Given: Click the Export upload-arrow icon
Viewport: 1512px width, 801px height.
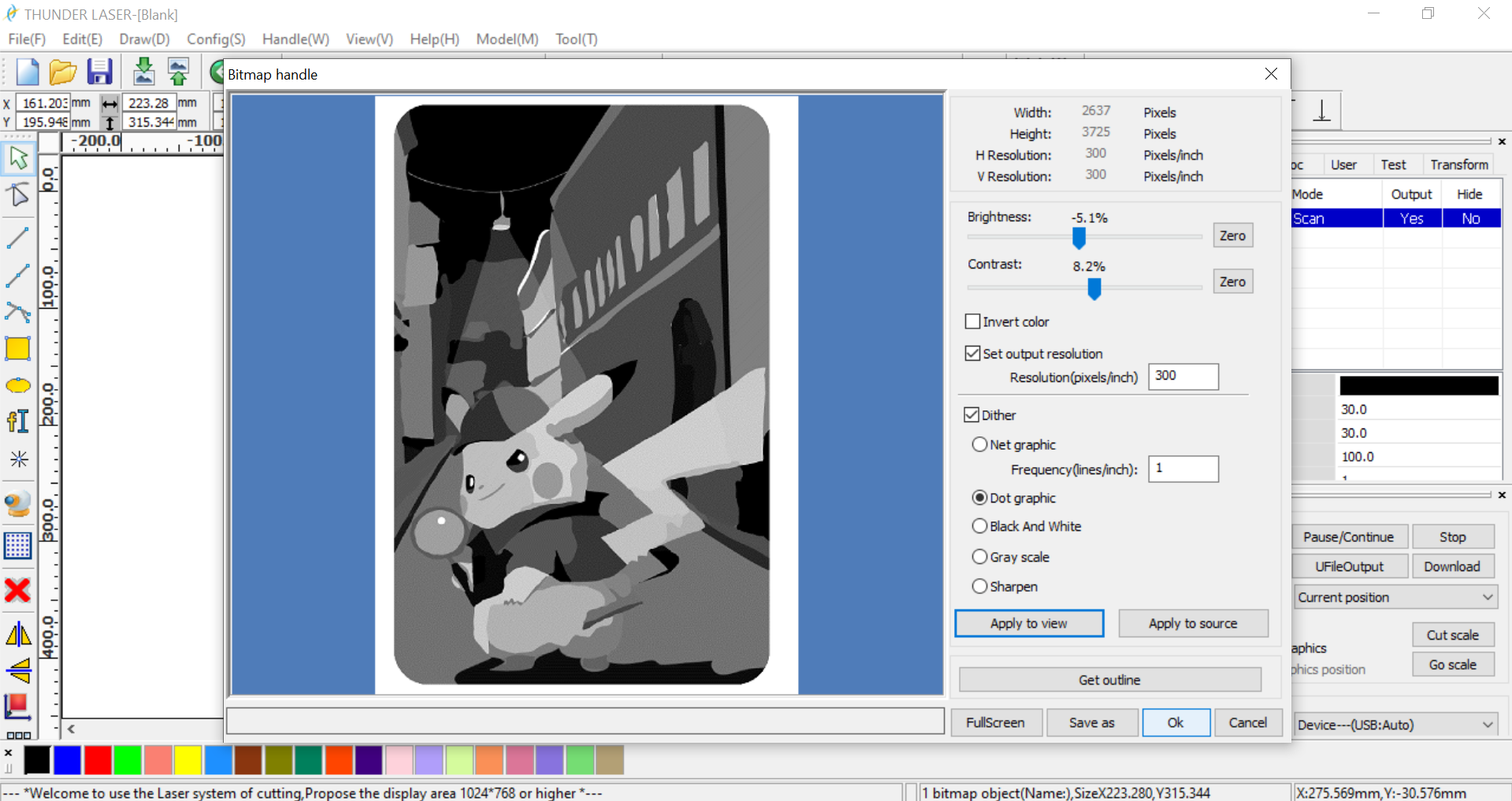Looking at the screenshot, I should click(179, 72).
